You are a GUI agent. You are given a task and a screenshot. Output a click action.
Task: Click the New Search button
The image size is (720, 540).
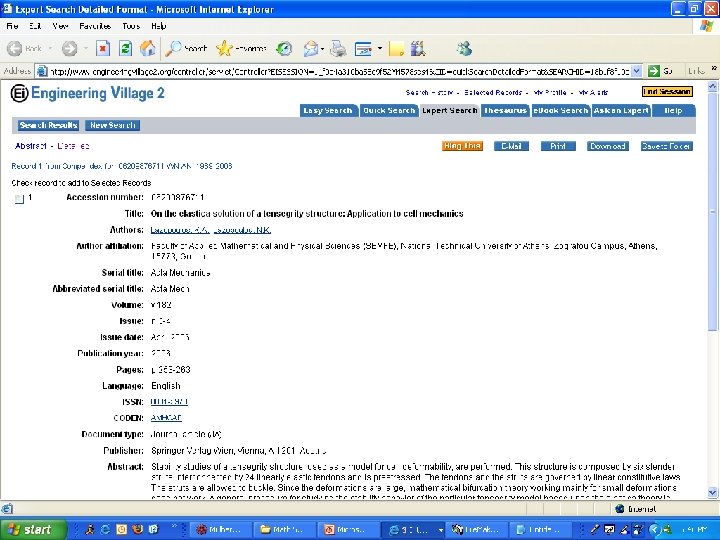pos(112,125)
